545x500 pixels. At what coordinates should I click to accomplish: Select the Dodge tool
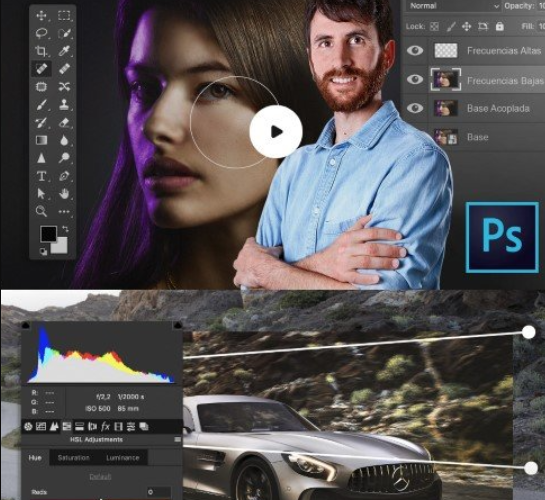click(64, 158)
